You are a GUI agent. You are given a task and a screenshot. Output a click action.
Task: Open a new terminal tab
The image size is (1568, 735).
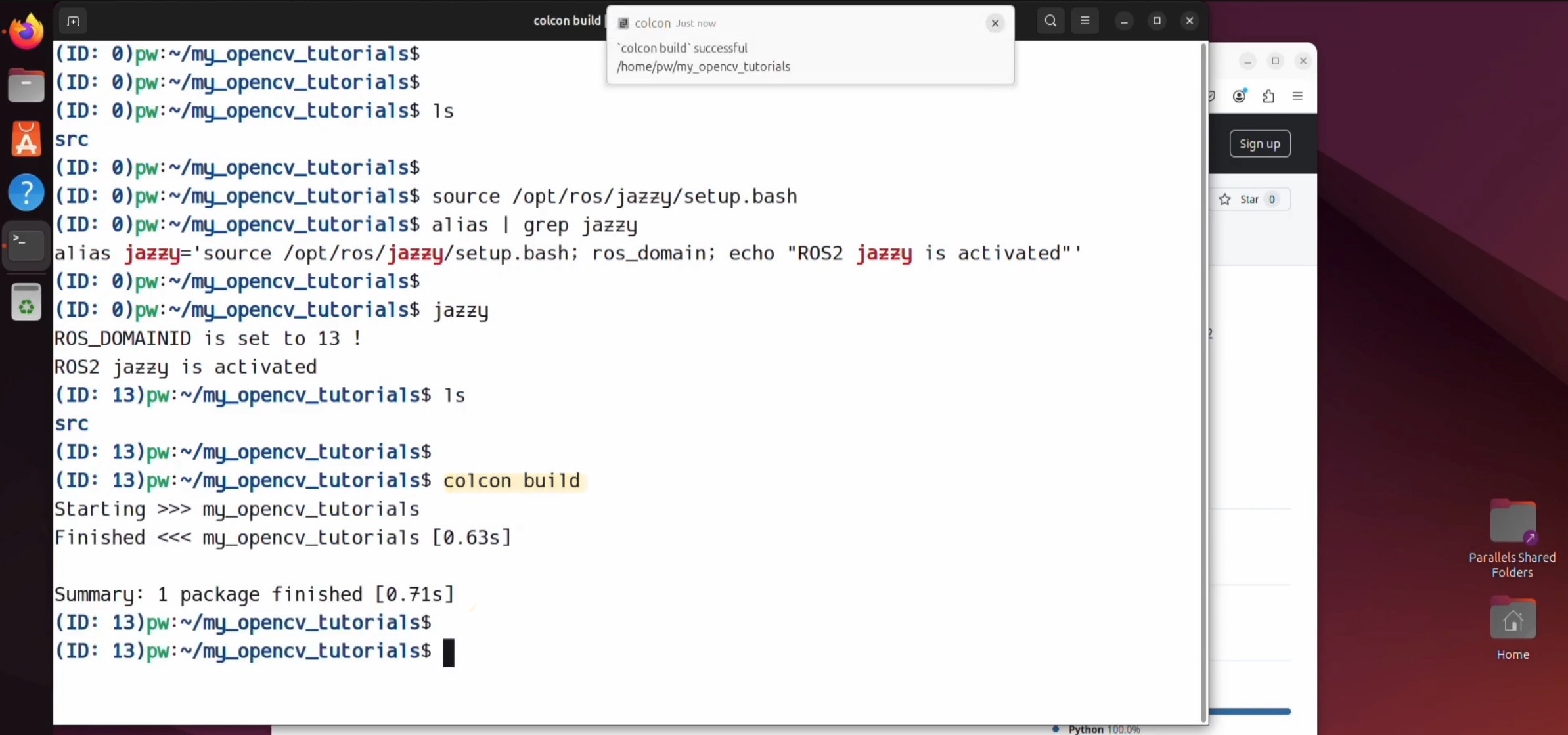73,21
